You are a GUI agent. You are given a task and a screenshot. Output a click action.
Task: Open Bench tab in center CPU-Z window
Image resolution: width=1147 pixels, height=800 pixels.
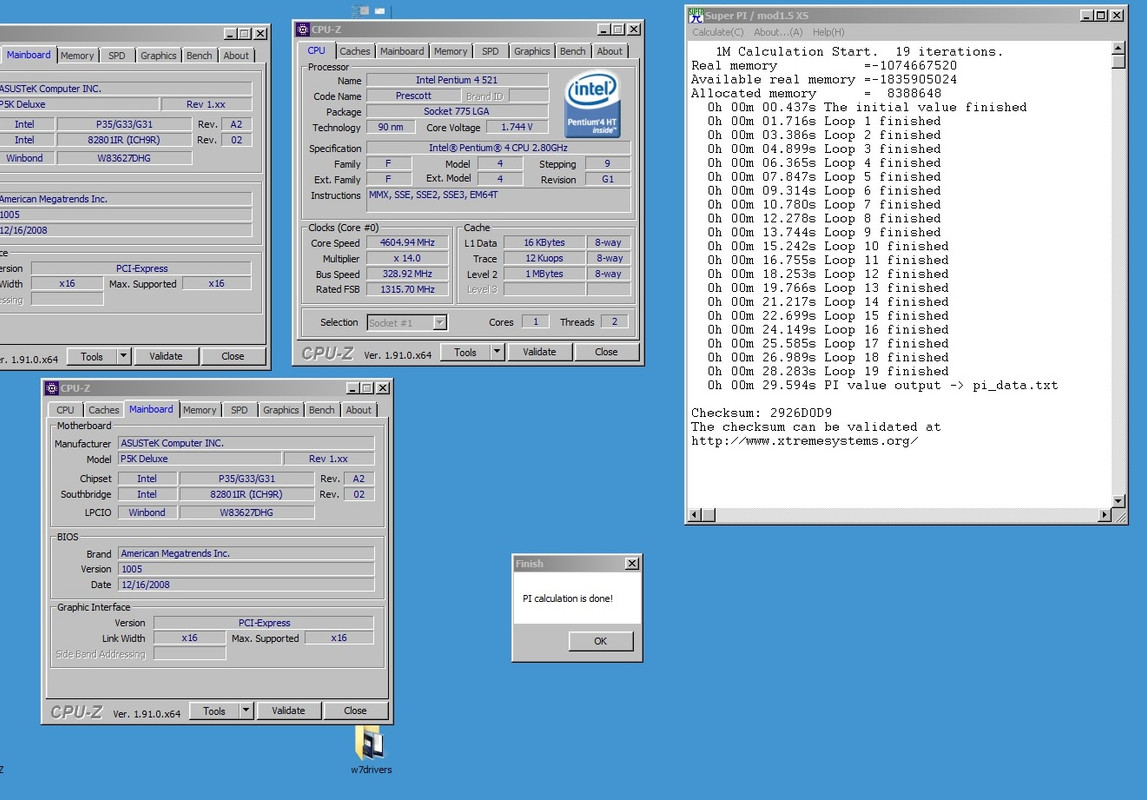click(x=573, y=51)
